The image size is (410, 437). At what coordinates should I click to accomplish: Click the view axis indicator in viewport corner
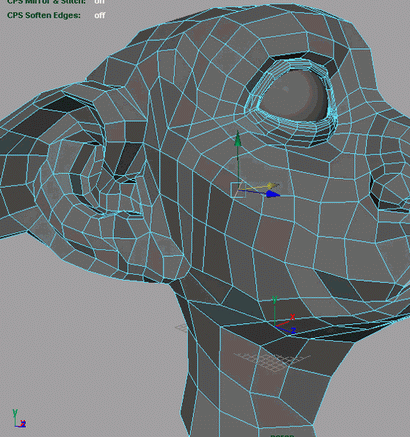(19, 419)
